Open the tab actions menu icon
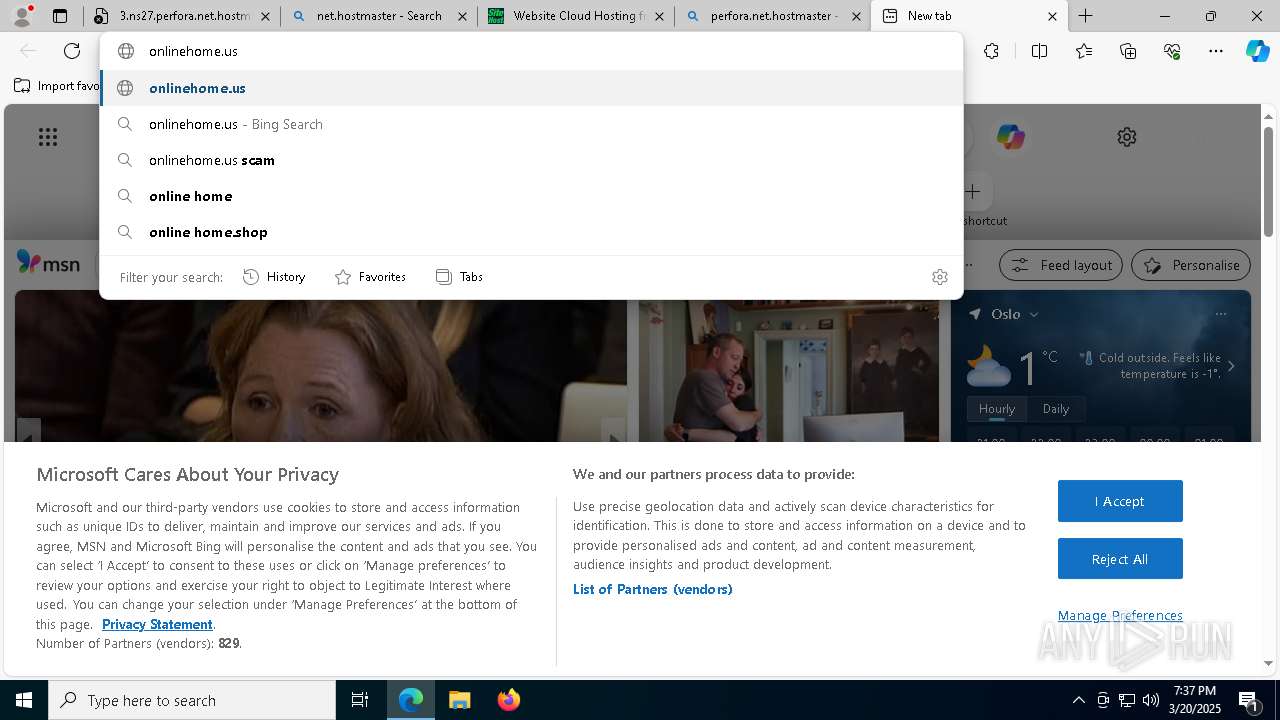This screenshot has height=720, width=1280. pos(60,16)
